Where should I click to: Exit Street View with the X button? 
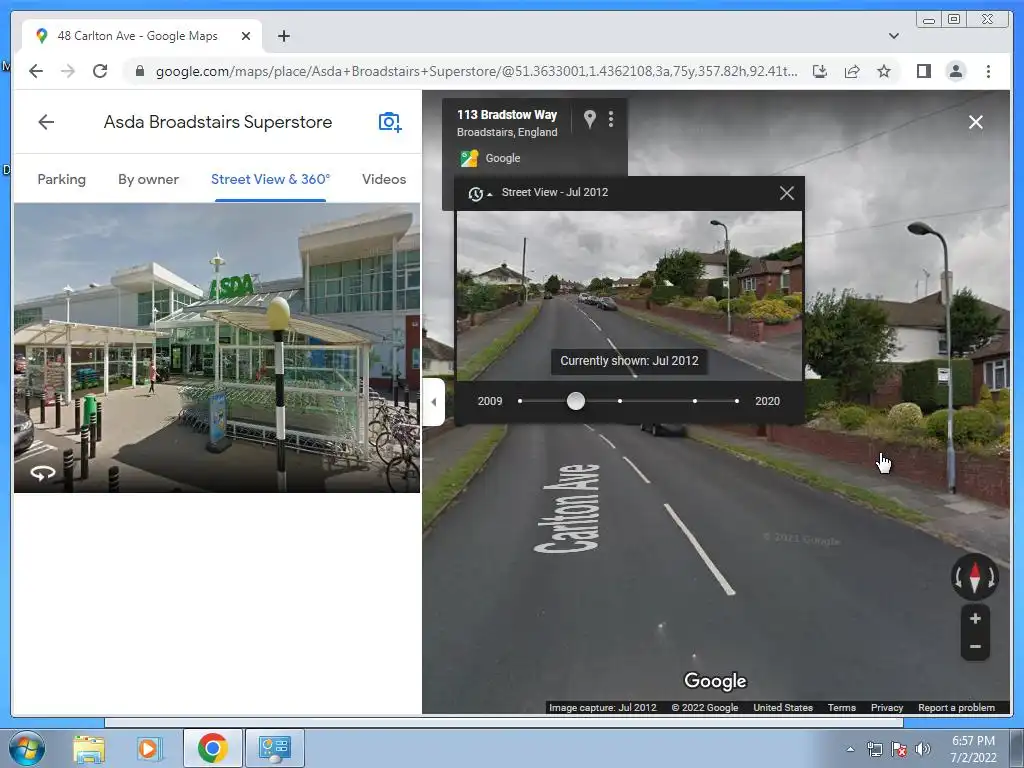click(976, 122)
